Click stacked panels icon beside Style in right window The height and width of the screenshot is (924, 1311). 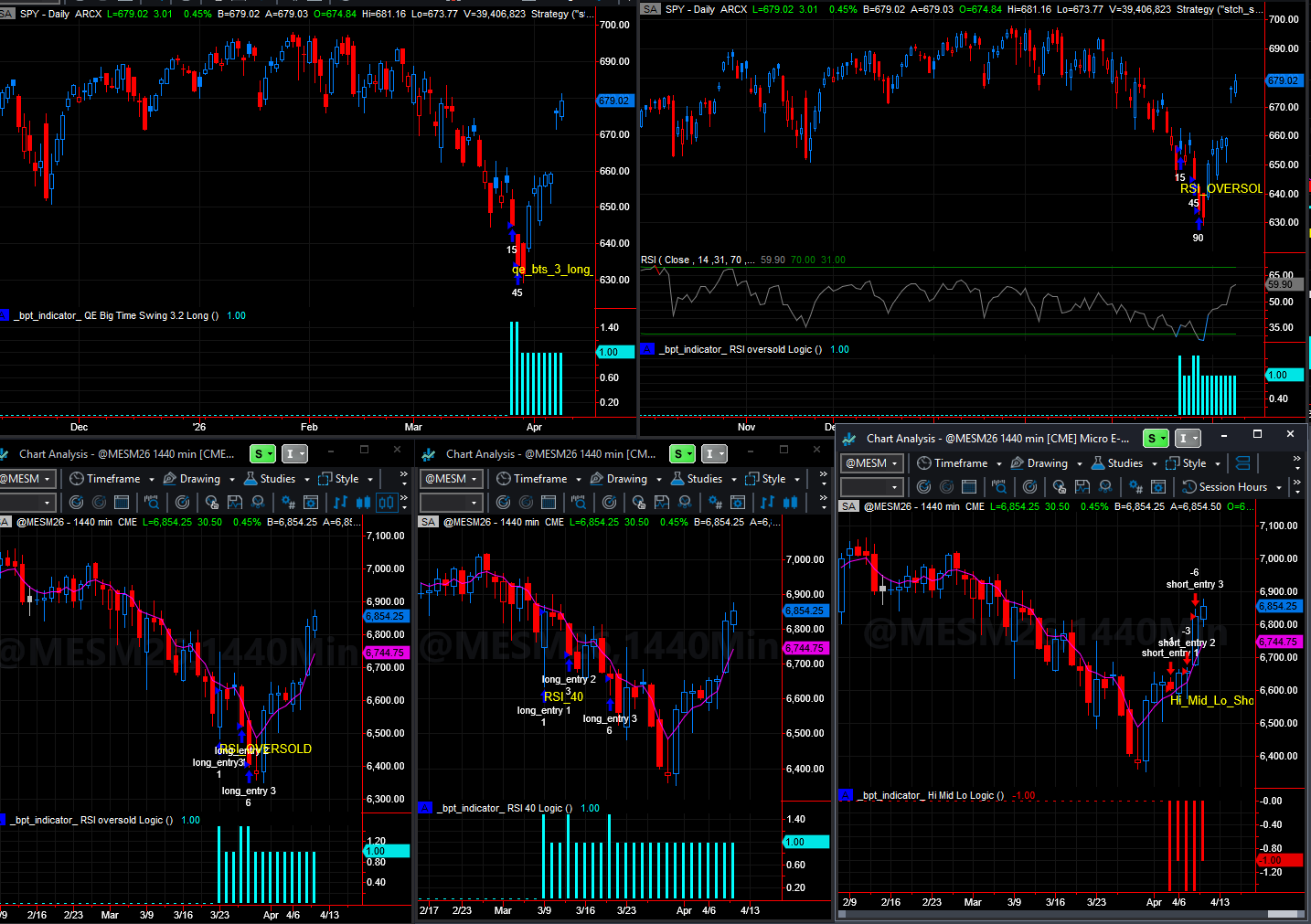(x=1242, y=463)
